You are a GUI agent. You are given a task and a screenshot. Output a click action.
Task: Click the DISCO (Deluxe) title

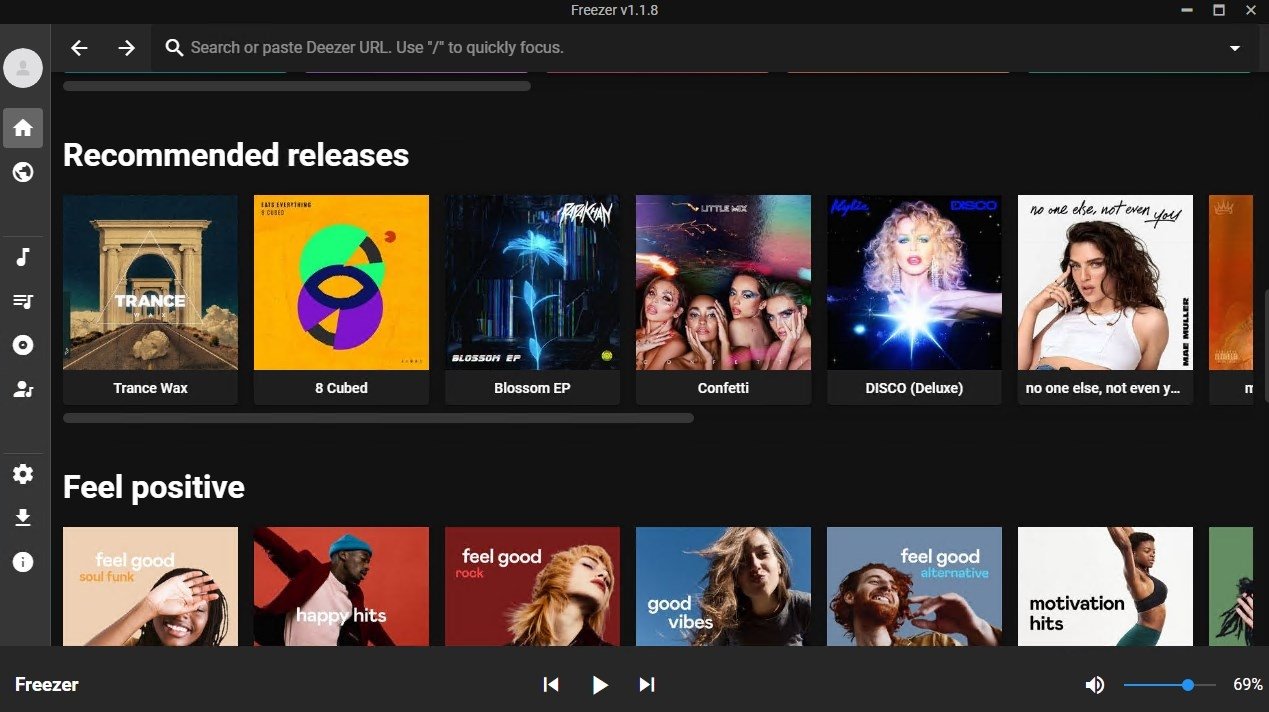(914, 388)
